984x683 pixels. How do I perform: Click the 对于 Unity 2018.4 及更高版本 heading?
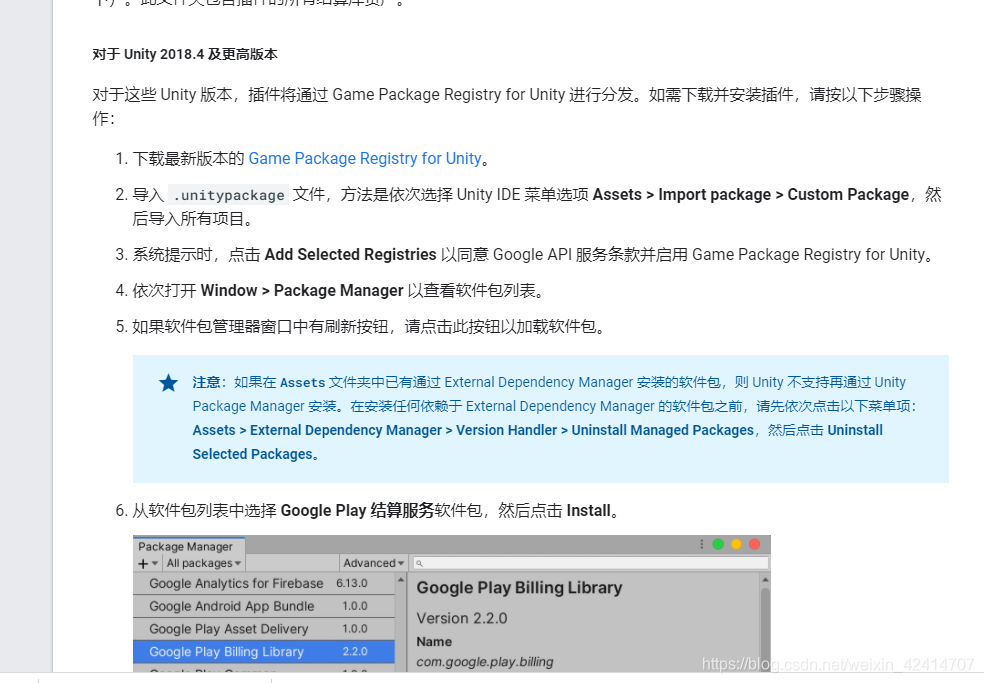(185, 54)
